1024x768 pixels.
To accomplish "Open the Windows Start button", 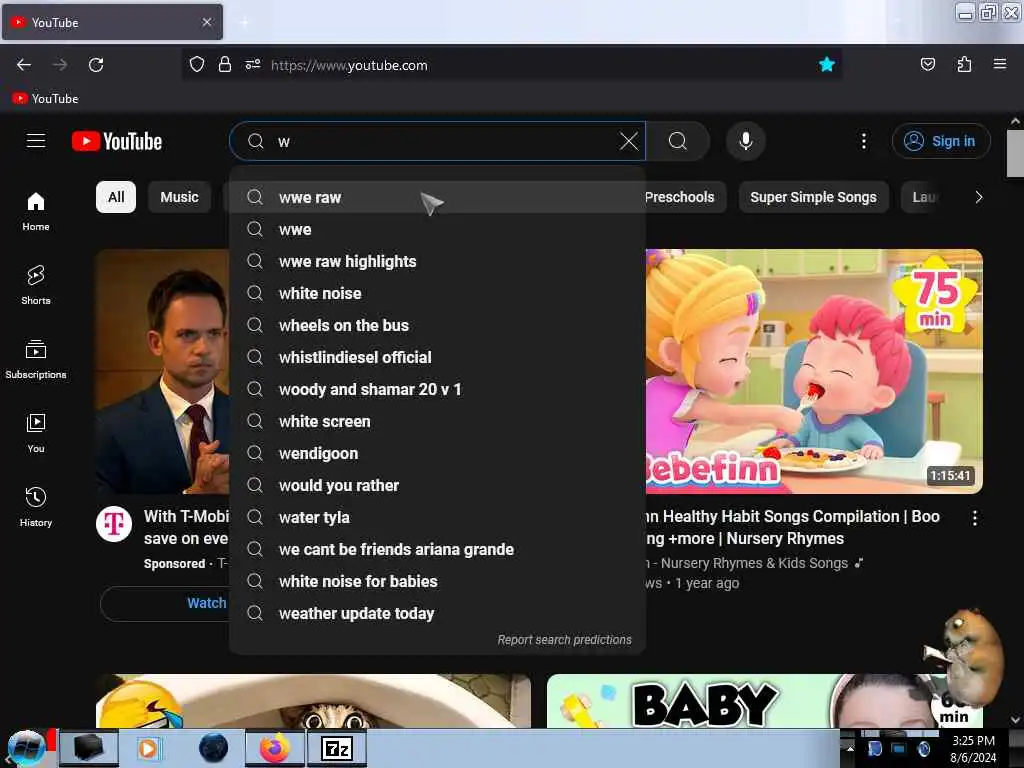I will pyautogui.click(x=27, y=748).
